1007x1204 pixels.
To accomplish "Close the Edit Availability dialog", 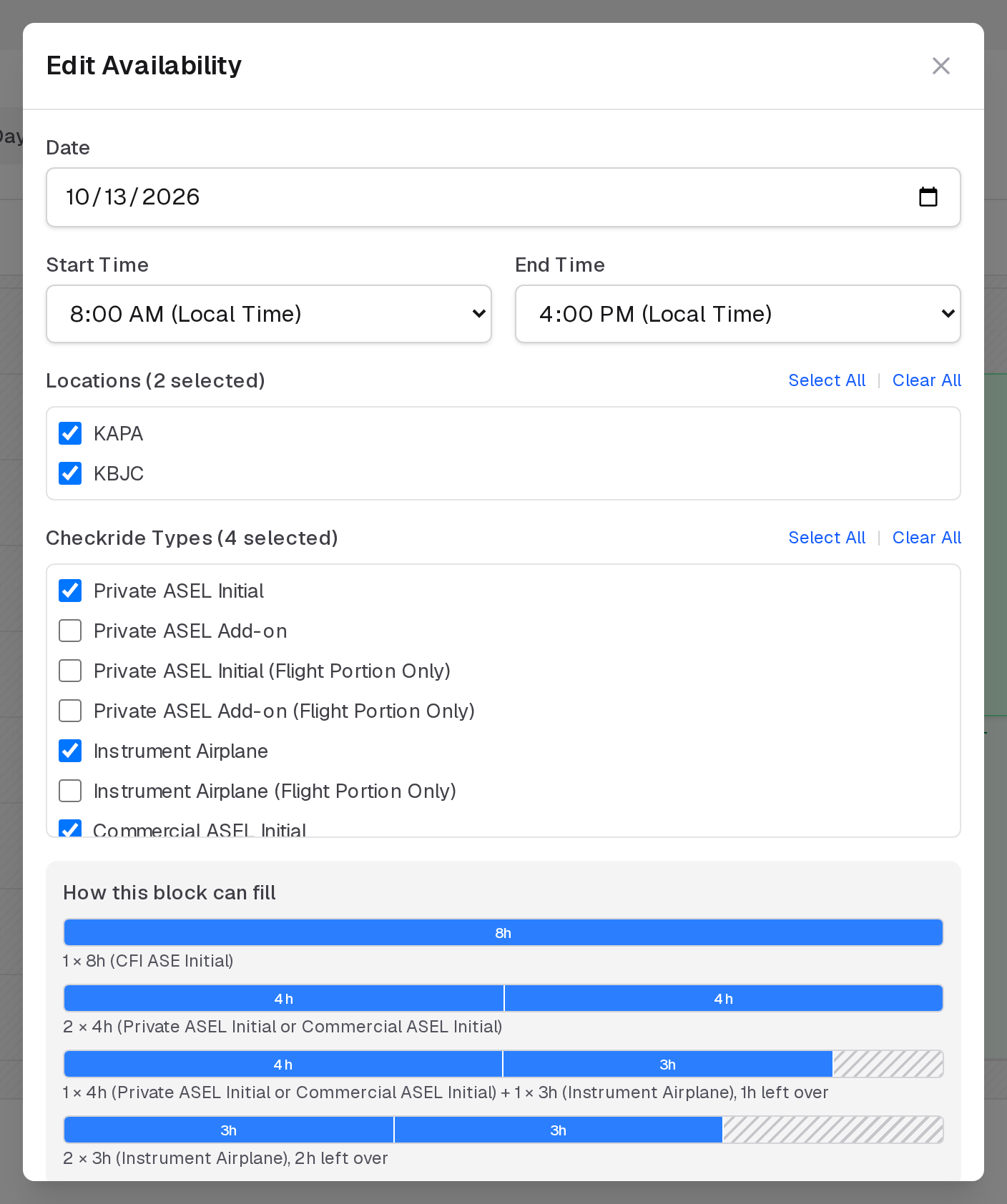I will coord(940,66).
